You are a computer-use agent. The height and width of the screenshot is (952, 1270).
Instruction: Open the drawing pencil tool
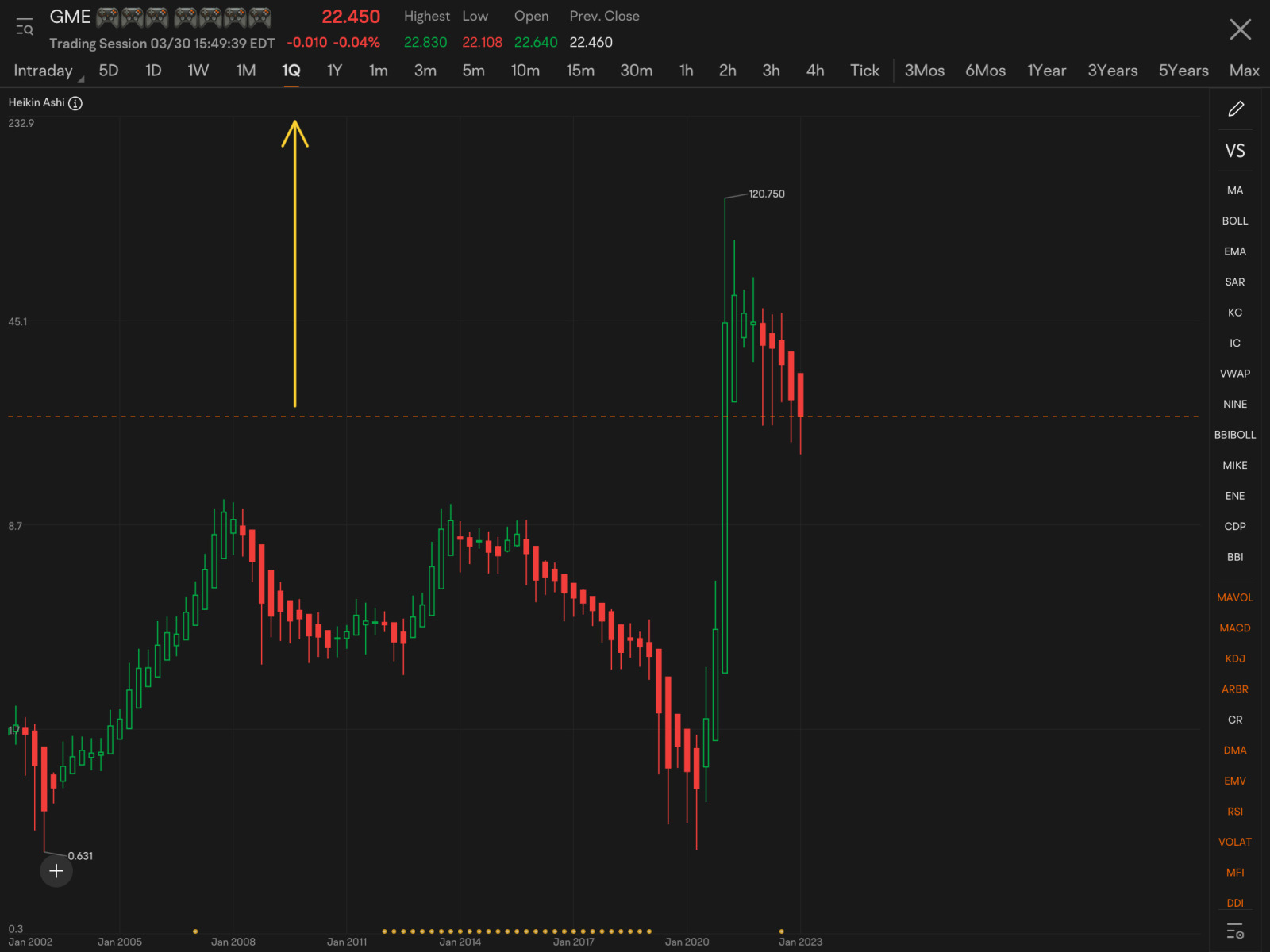point(1236,109)
